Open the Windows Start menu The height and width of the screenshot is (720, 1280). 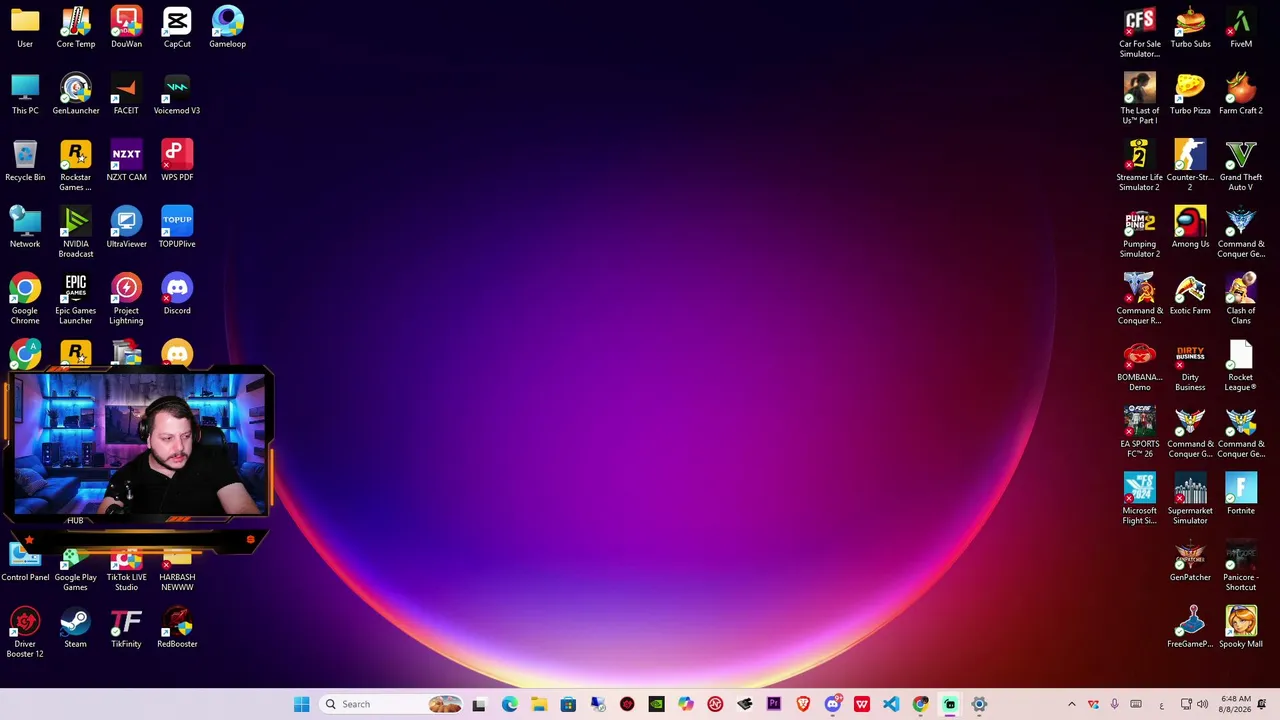pyautogui.click(x=301, y=704)
